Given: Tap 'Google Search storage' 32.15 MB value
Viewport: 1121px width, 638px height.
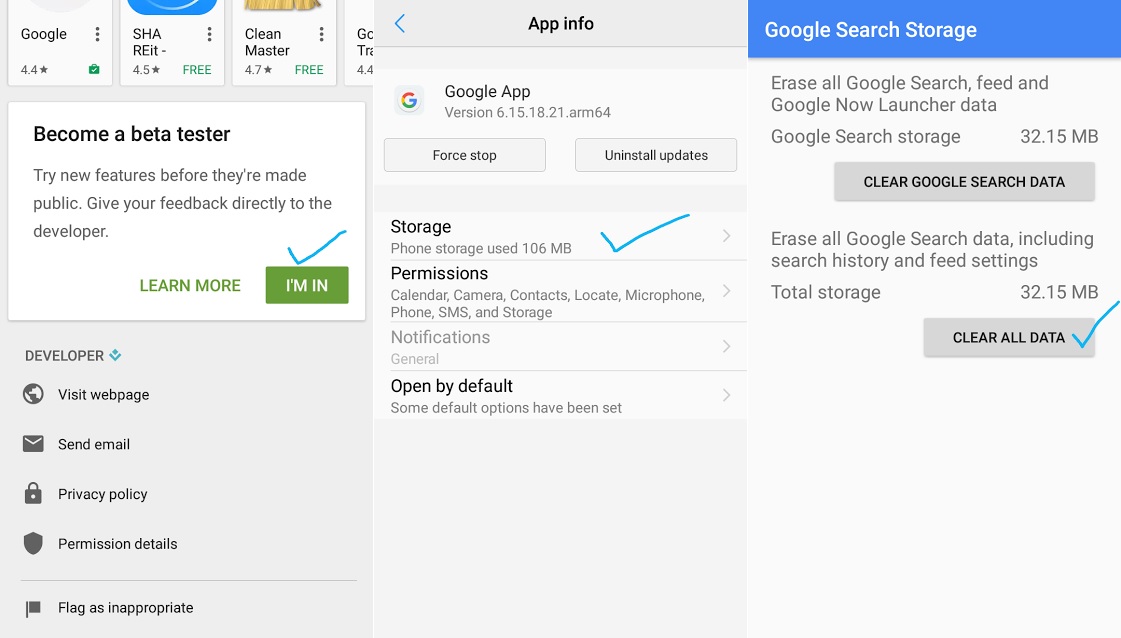Looking at the screenshot, I should coord(1059,137).
